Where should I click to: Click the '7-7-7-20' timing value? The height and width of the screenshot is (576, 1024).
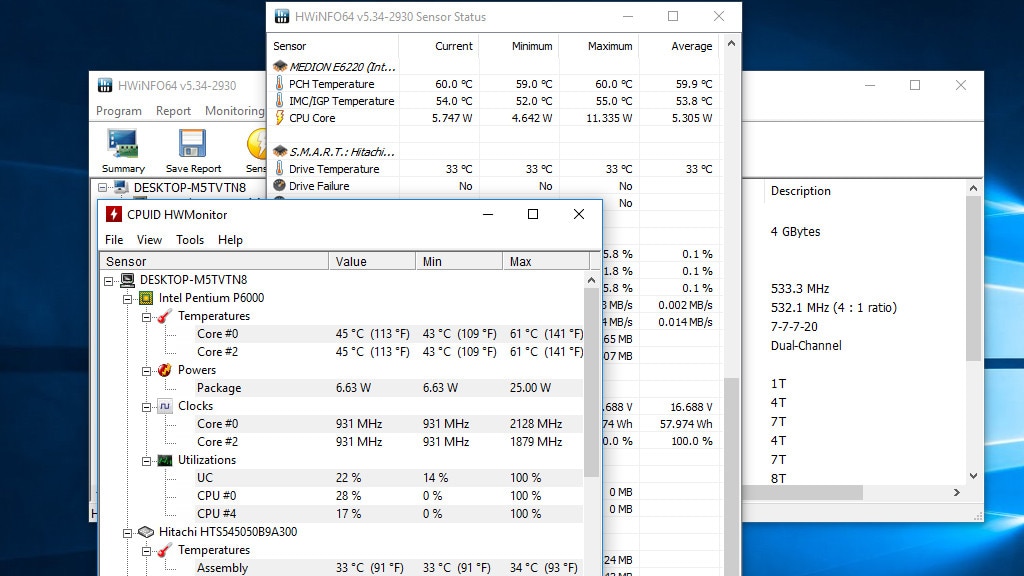794,327
